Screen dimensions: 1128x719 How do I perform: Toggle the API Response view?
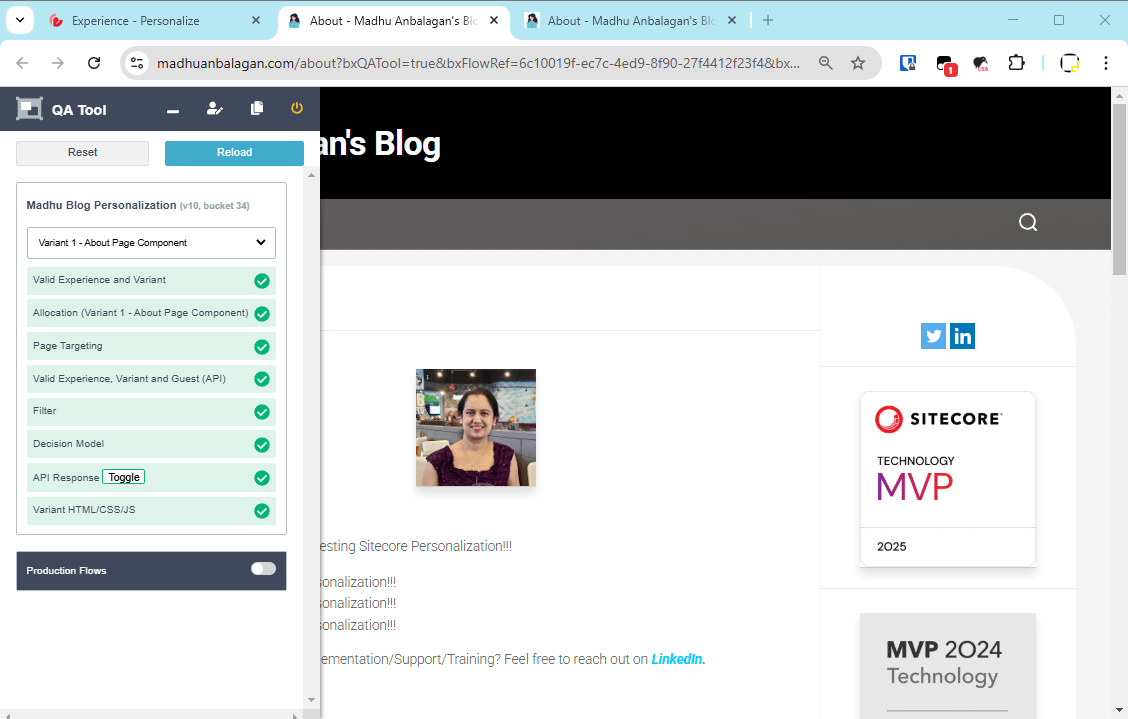pyautogui.click(x=124, y=477)
